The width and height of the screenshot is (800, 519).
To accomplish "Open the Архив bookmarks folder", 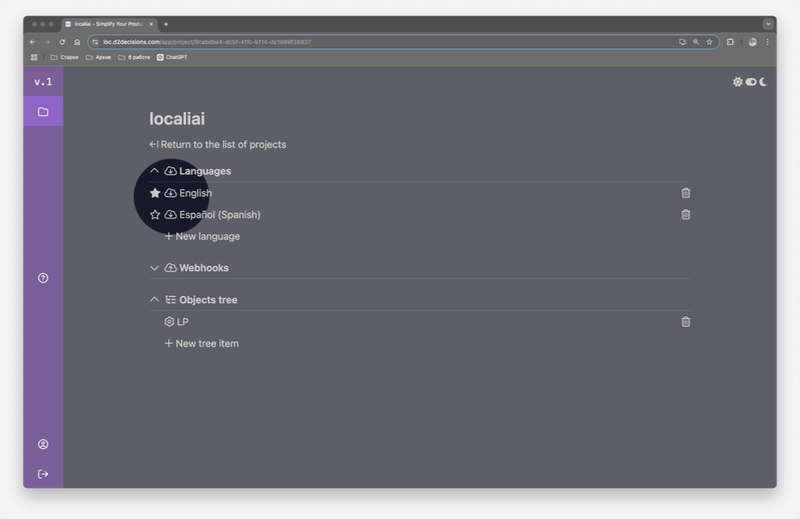I will (98, 57).
